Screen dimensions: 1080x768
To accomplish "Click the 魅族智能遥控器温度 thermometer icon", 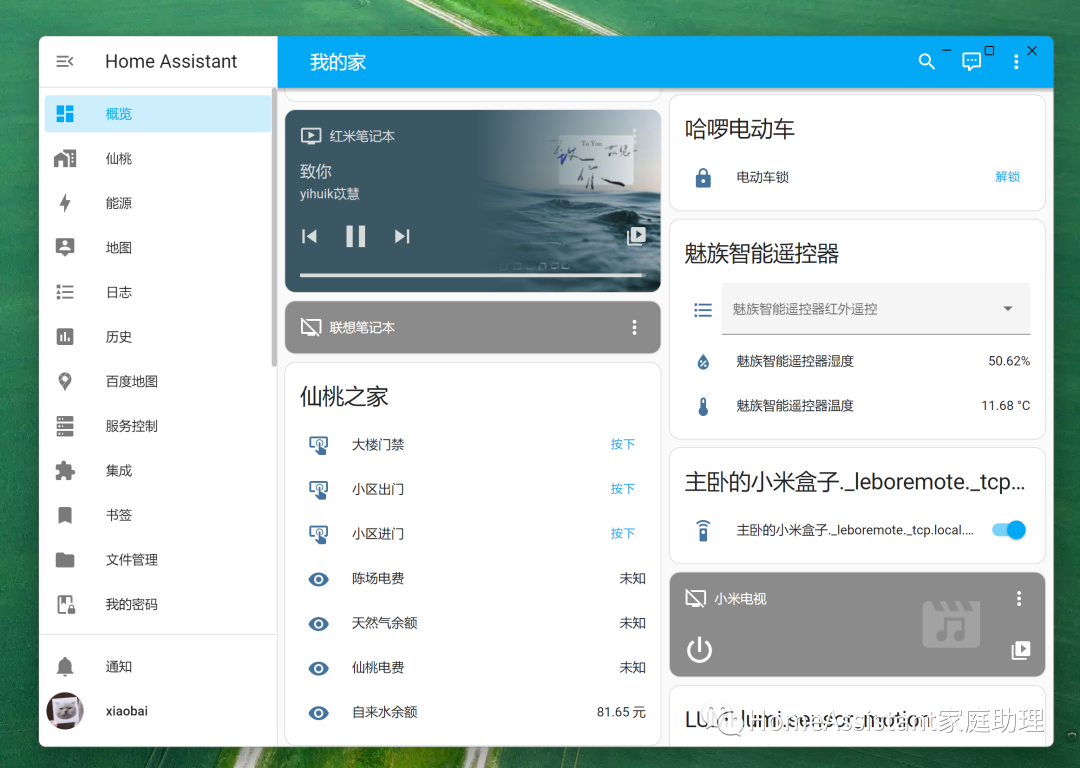I will pyautogui.click(x=703, y=406).
